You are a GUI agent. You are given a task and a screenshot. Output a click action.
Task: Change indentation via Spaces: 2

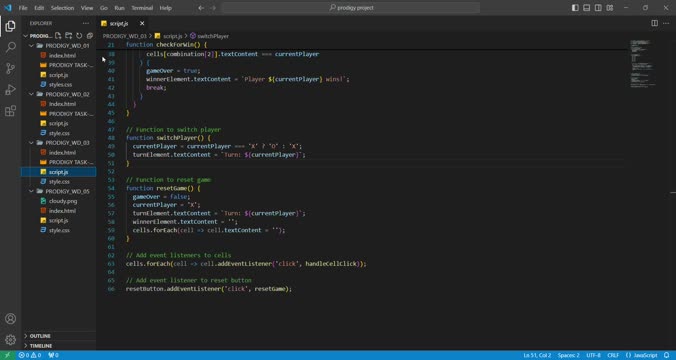[x=568, y=355]
